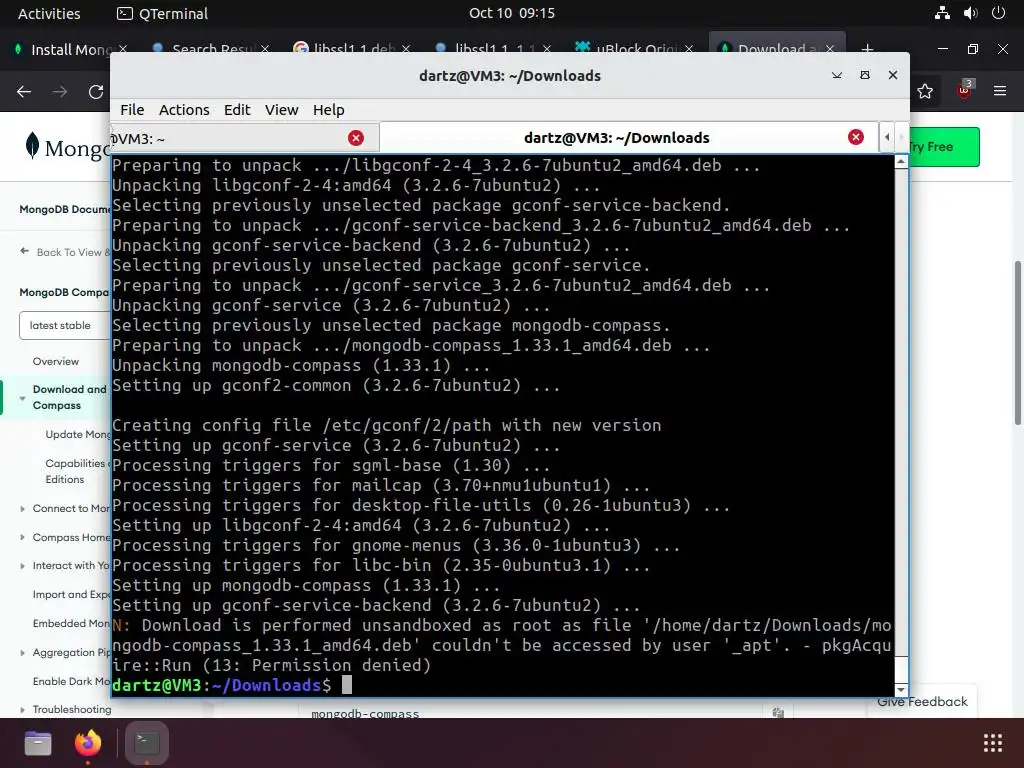Open the View menu in QTerminal

pos(281,110)
